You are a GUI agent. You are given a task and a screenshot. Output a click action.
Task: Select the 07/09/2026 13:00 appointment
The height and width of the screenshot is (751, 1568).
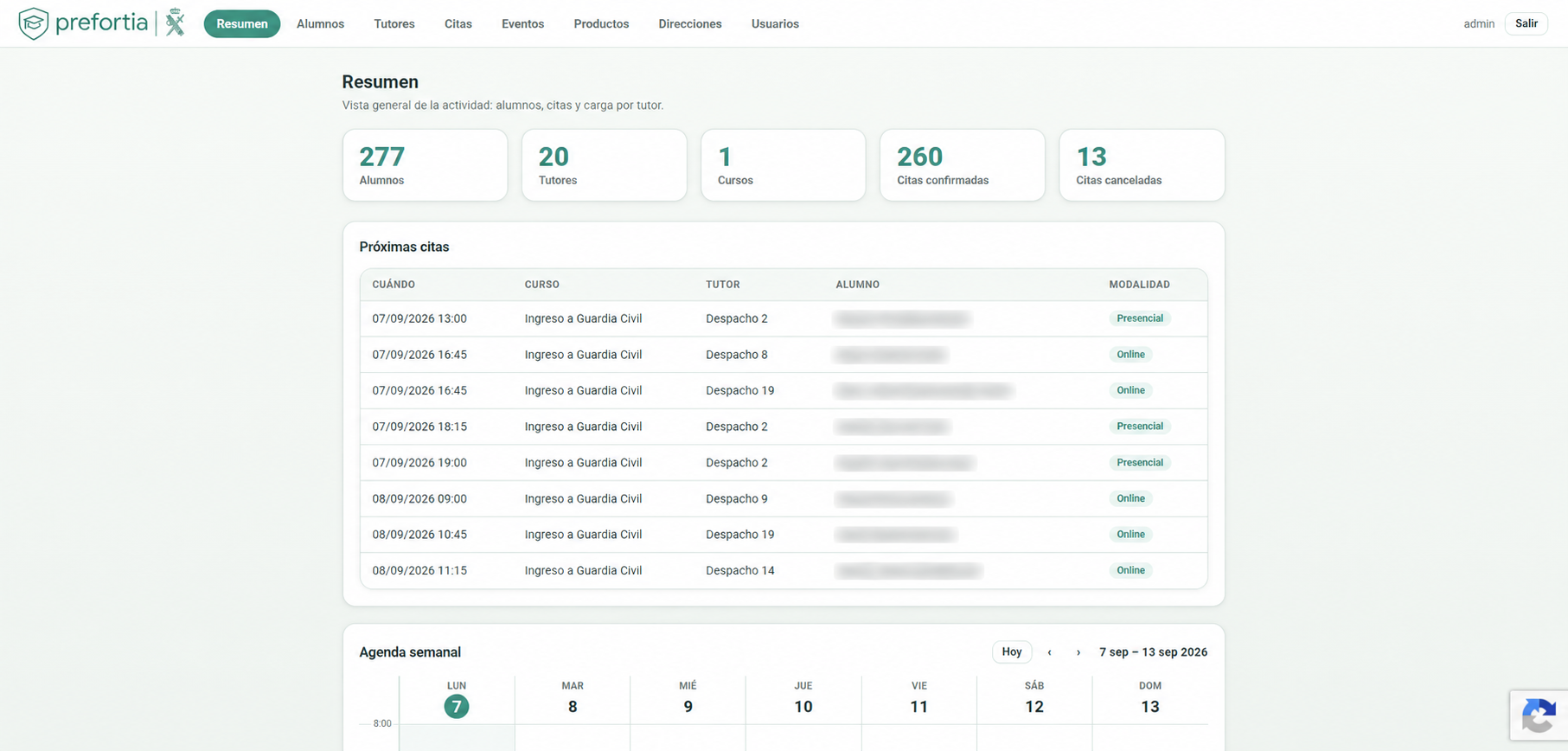click(784, 318)
